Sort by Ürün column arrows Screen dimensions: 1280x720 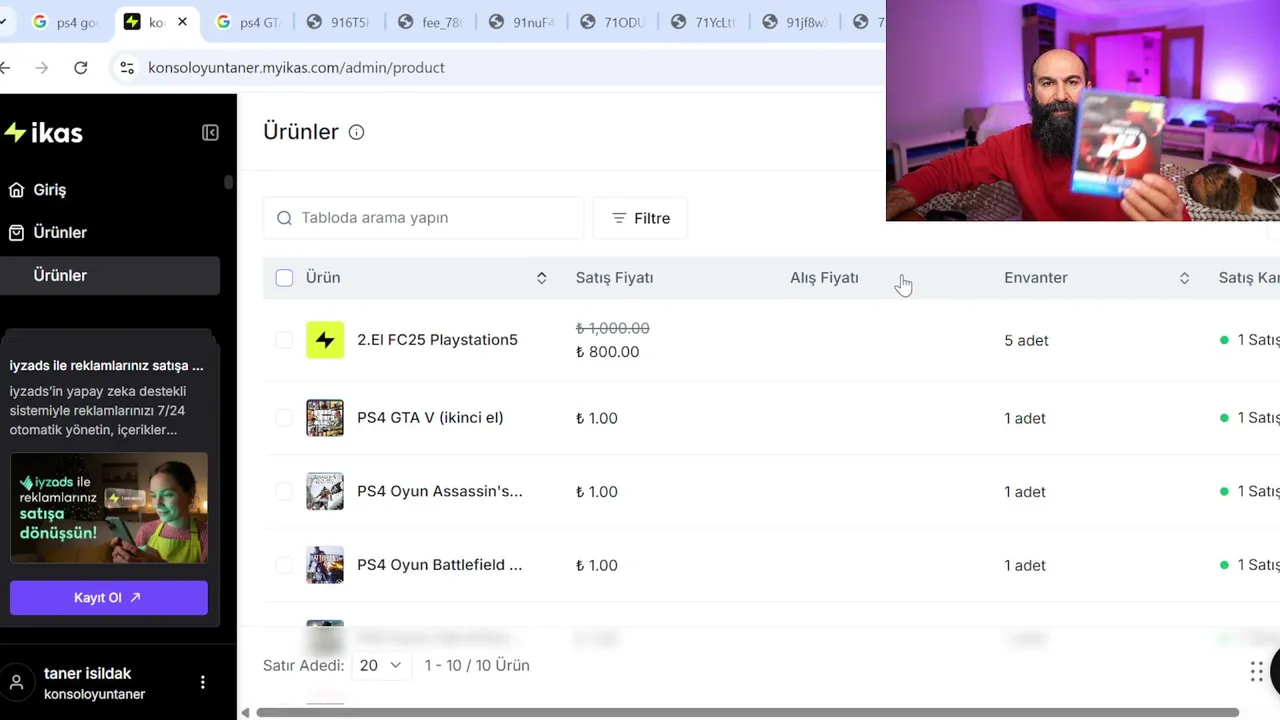tap(541, 278)
